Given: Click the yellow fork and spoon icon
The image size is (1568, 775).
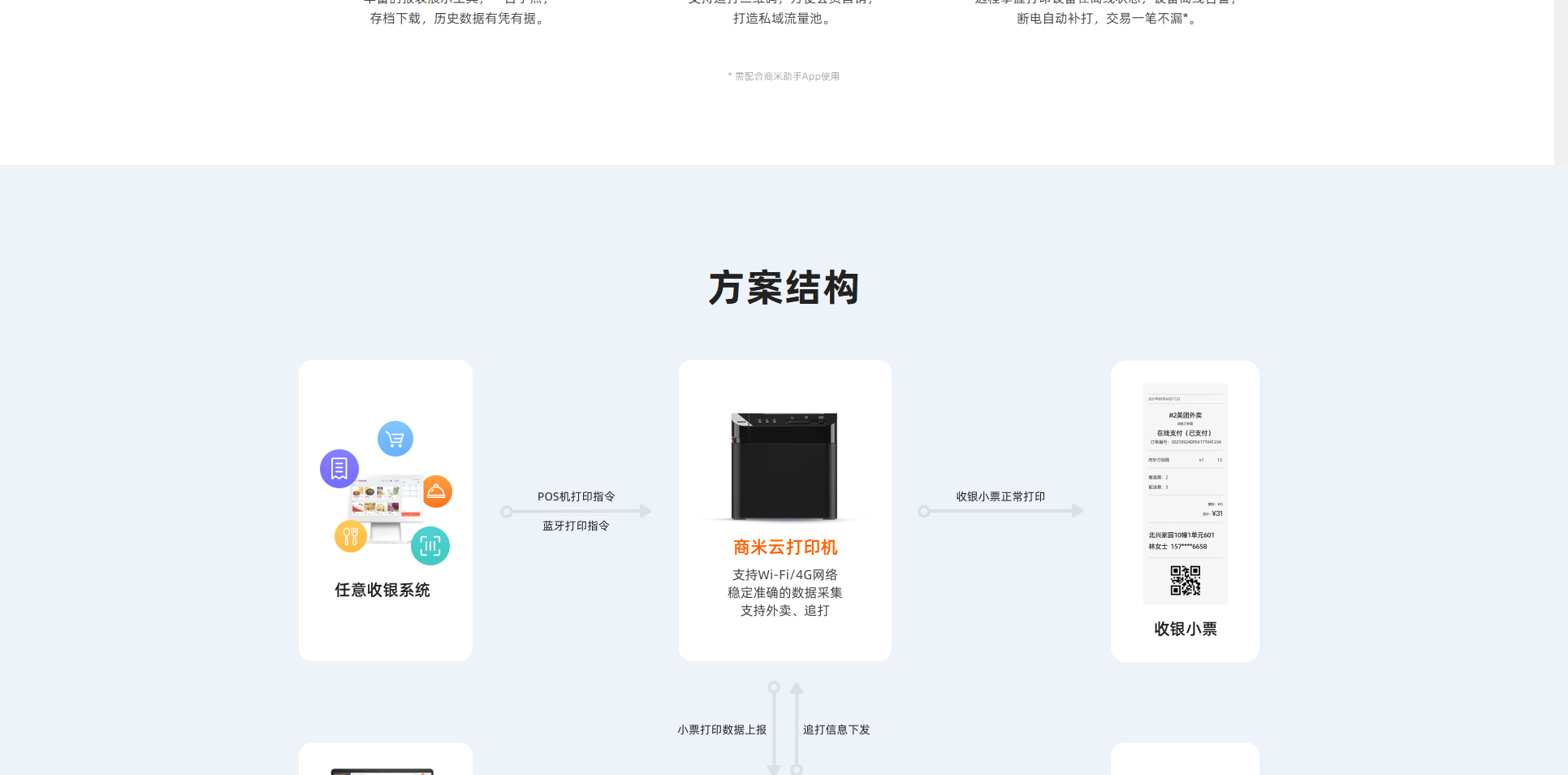Looking at the screenshot, I should point(351,536).
